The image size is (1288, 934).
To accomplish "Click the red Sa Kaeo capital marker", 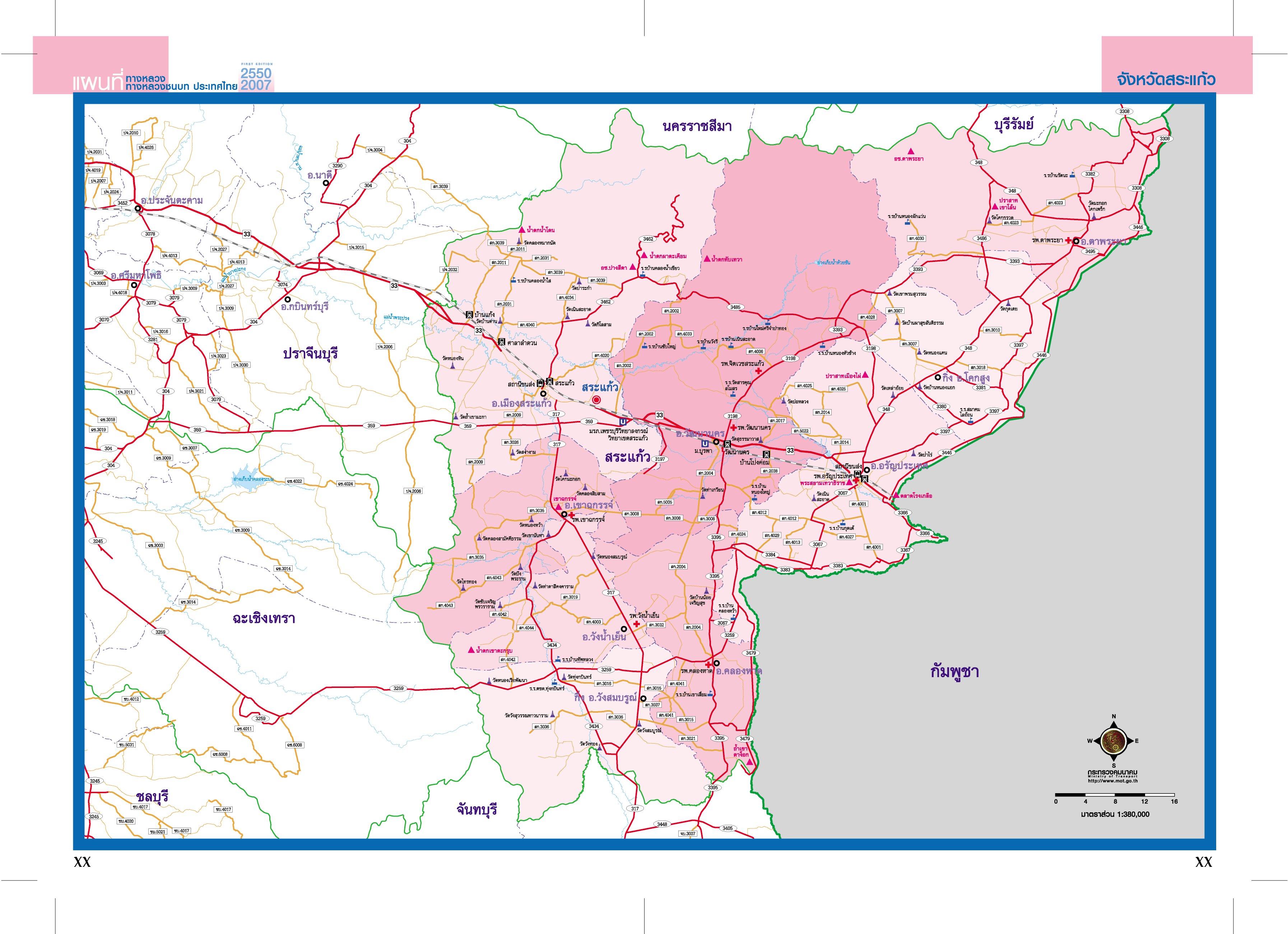I will point(596,400).
